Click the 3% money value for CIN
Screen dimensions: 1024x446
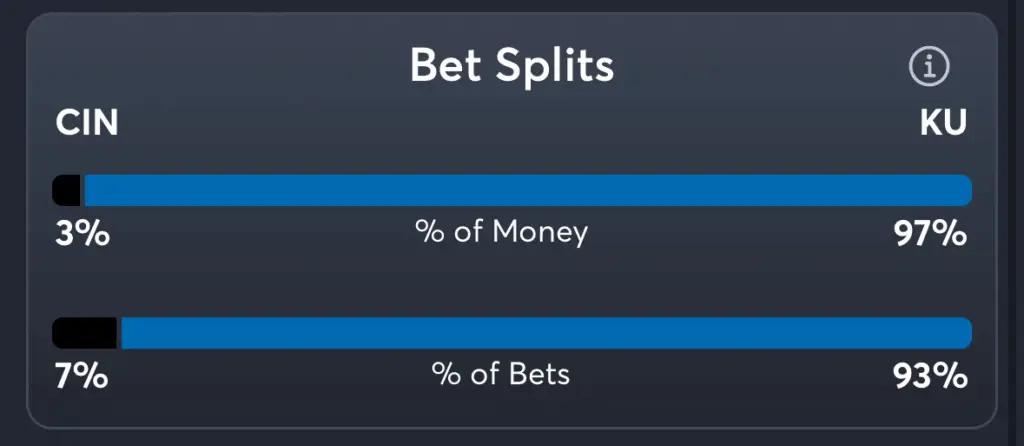pos(82,234)
